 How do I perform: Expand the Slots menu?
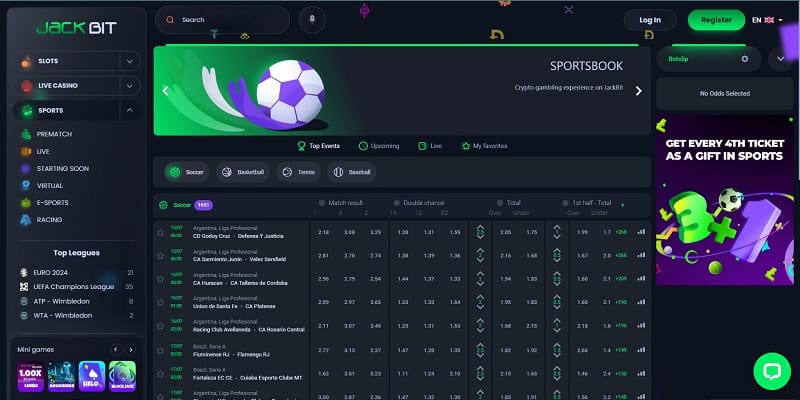click(130, 61)
